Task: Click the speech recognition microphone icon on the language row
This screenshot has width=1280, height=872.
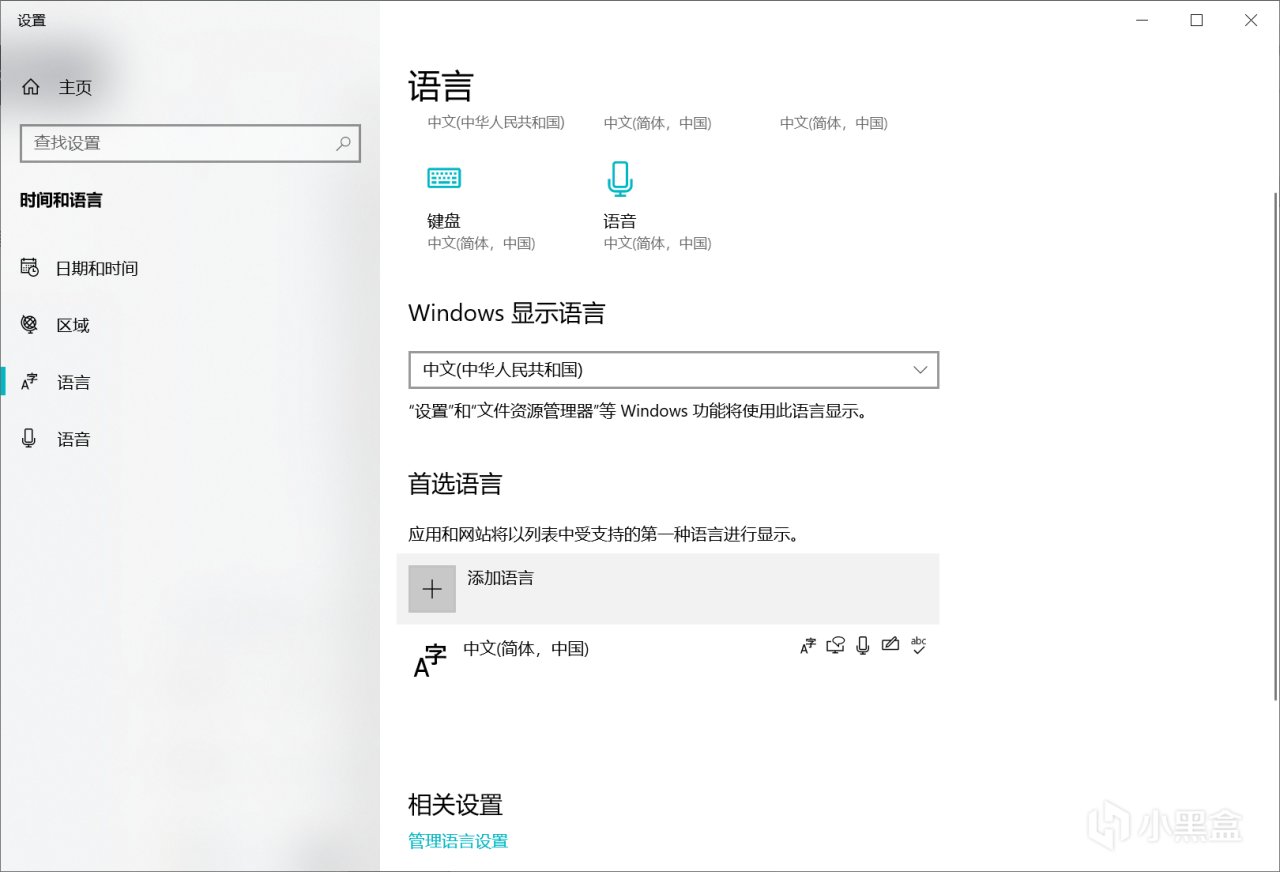Action: pyautogui.click(x=863, y=646)
